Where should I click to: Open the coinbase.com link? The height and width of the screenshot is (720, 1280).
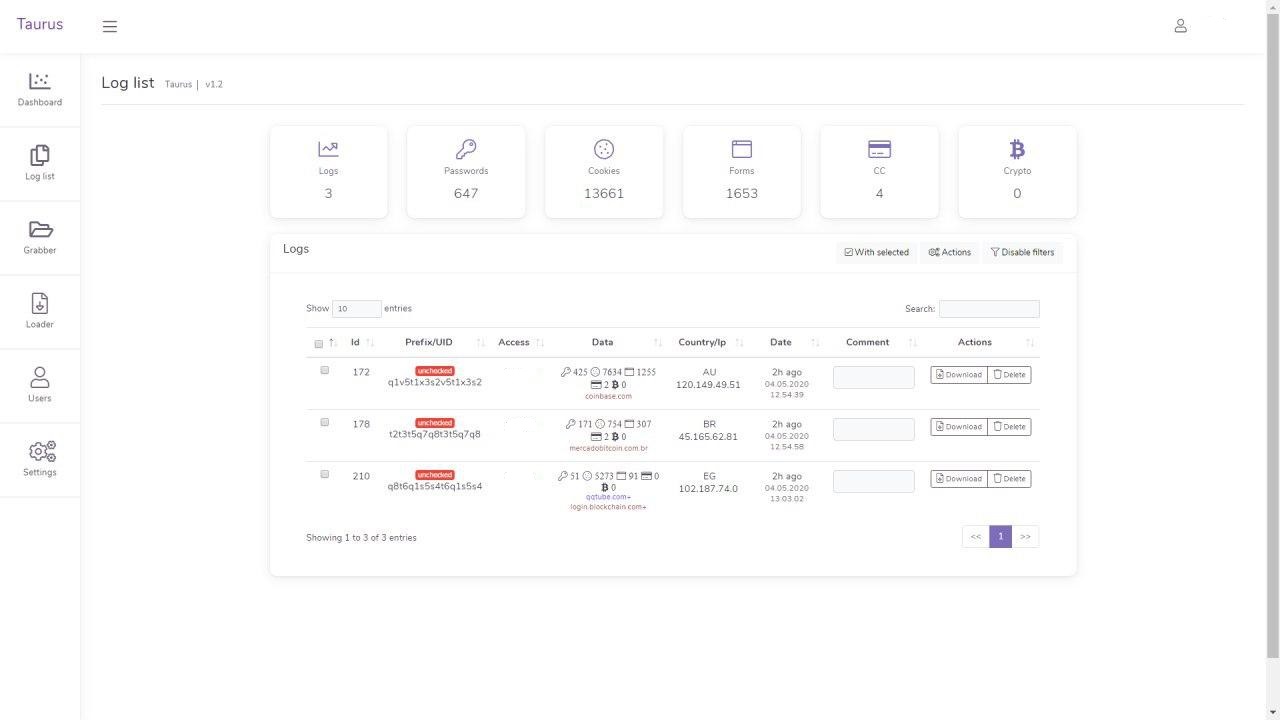[608, 397]
